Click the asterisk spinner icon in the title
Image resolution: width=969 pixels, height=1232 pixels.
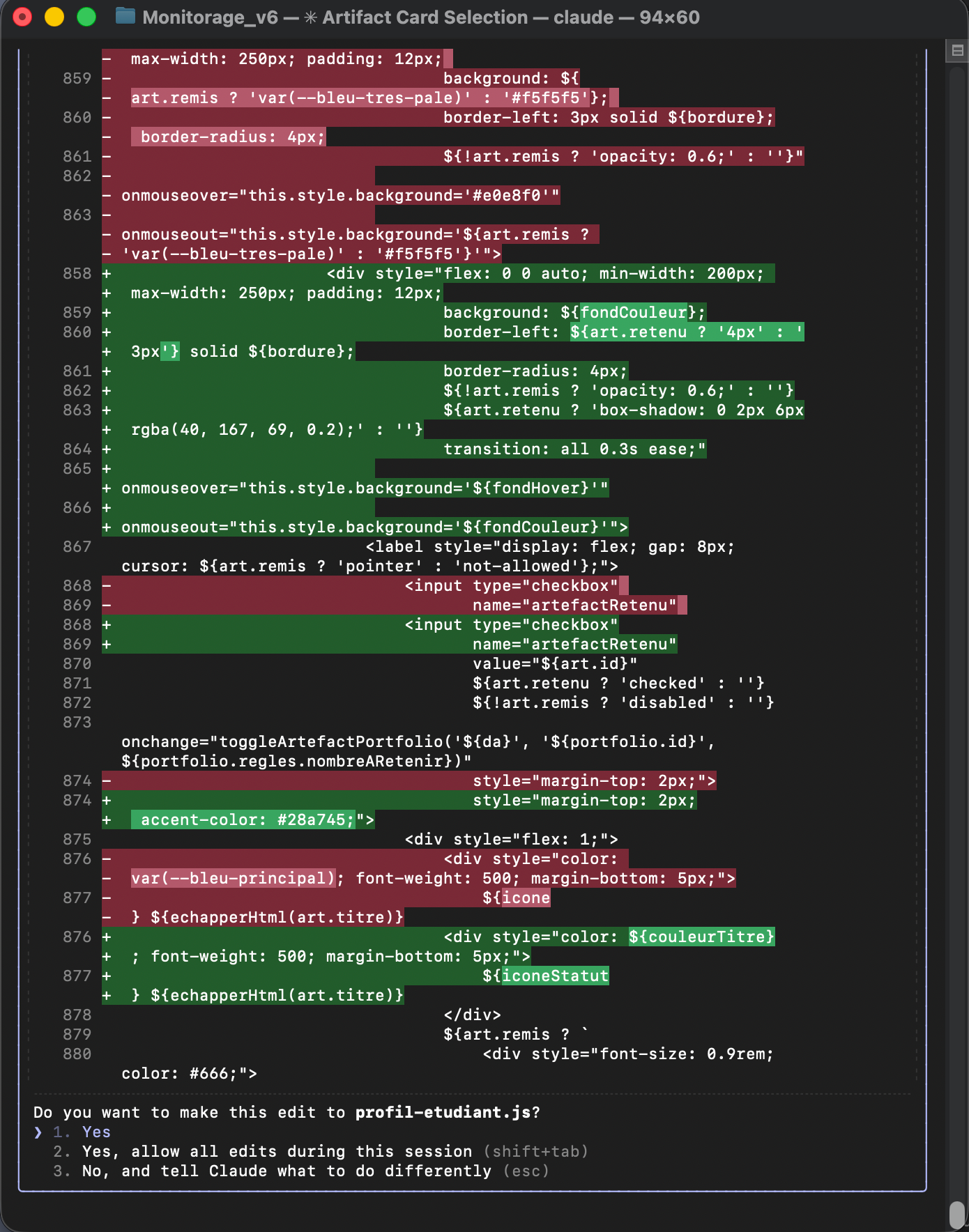(x=310, y=17)
